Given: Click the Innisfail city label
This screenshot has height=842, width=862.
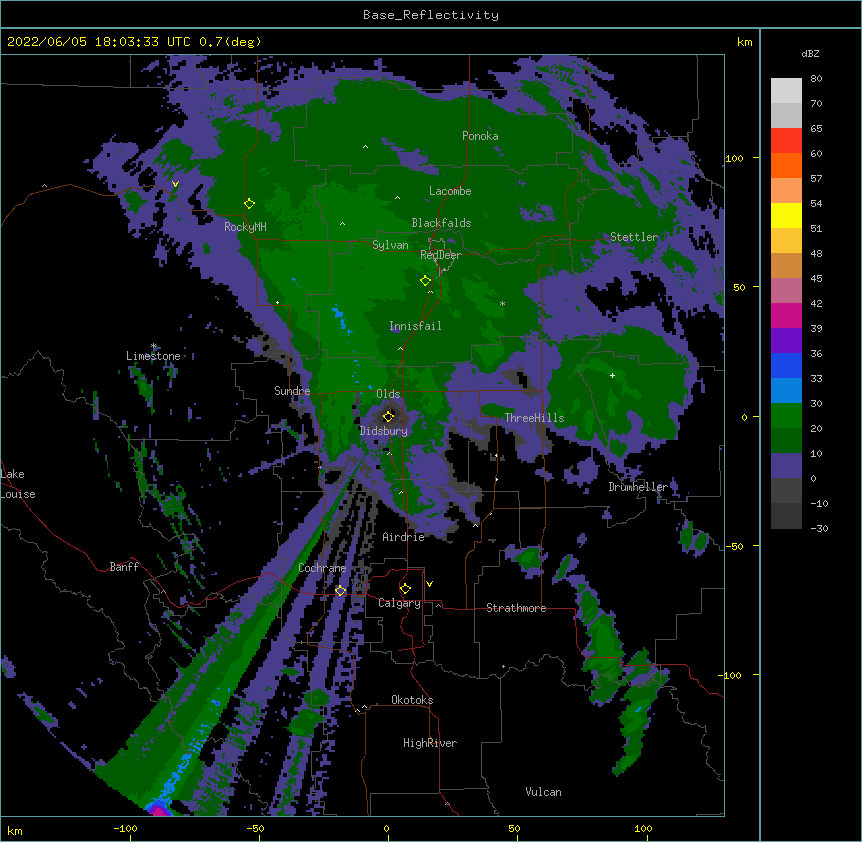Looking at the screenshot, I should (415, 326).
